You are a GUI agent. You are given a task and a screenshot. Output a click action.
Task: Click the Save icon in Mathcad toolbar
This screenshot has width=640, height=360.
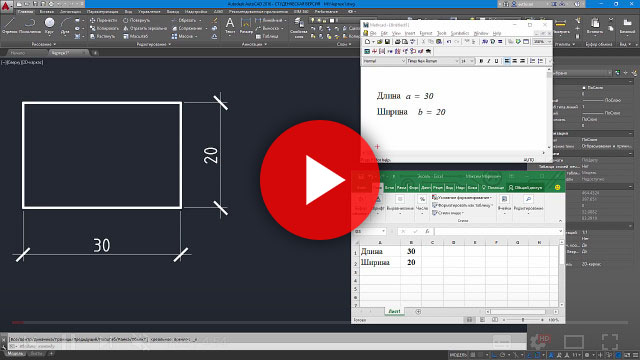387,42
